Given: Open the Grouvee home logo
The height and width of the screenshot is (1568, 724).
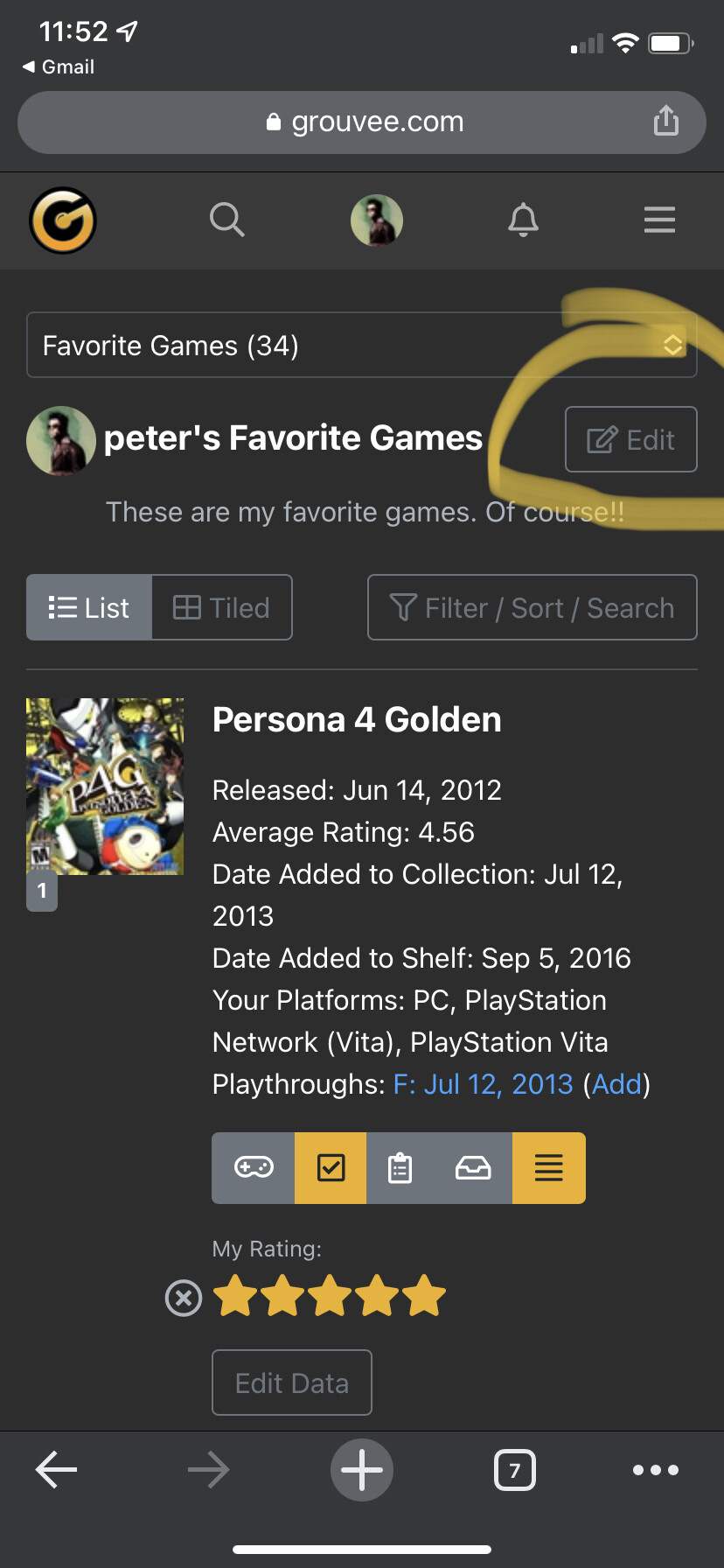Looking at the screenshot, I should tap(63, 220).
